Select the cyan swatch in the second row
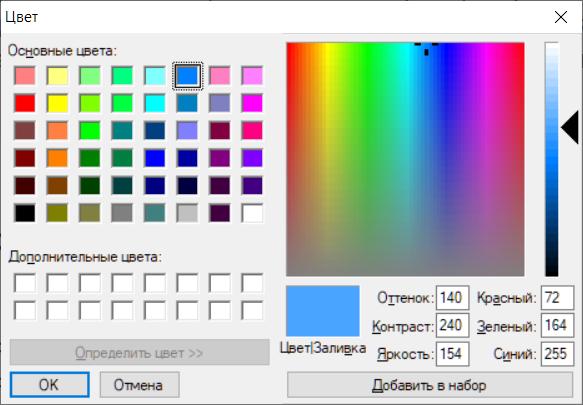Image resolution: width=583 pixels, height=405 pixels. coord(155,103)
